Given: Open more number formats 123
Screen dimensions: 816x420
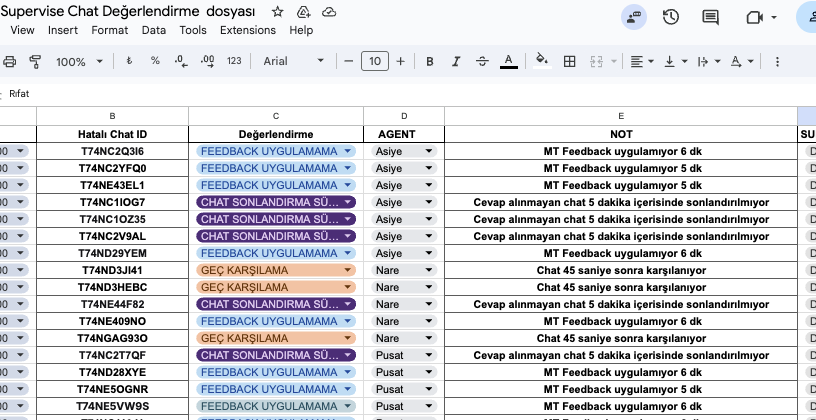Looking at the screenshot, I should click(x=234, y=61).
